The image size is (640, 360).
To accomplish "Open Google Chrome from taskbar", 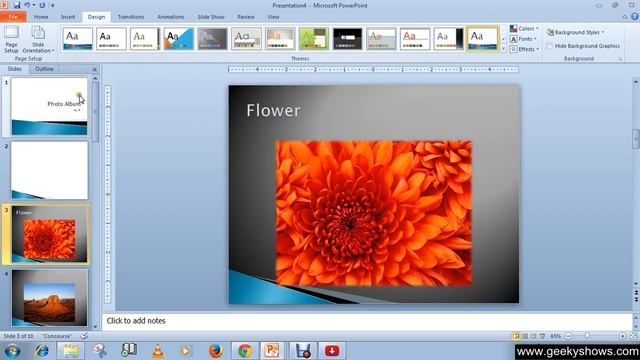I will click(245, 351).
